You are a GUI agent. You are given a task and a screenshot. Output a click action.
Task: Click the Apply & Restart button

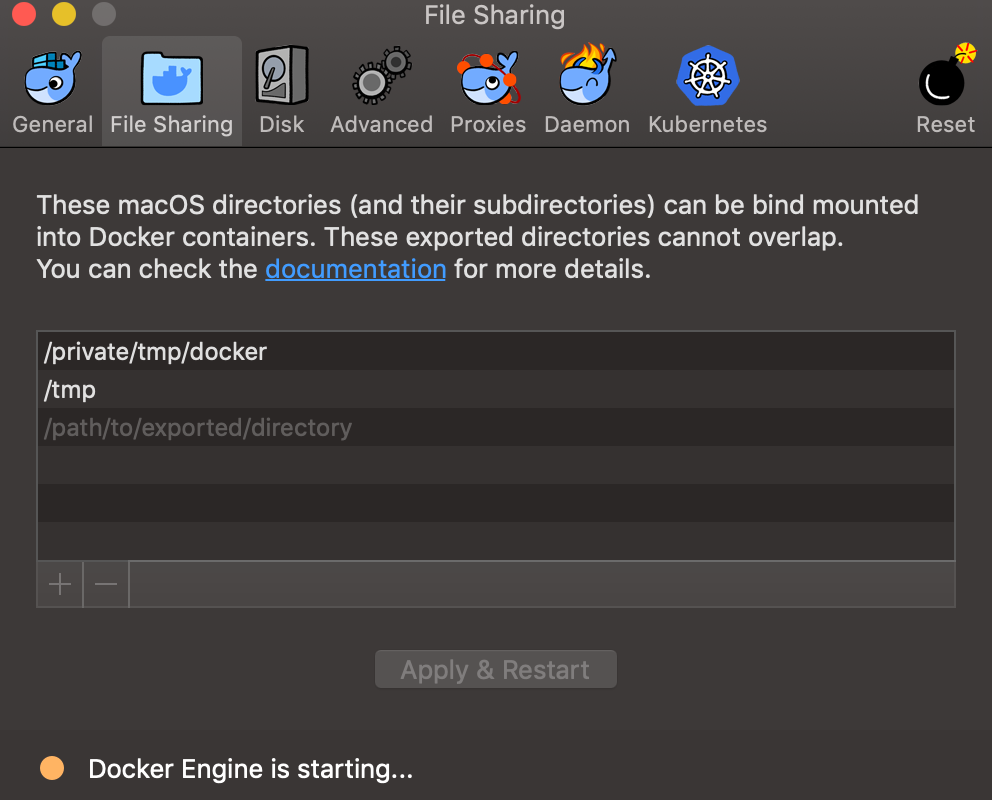click(x=495, y=669)
